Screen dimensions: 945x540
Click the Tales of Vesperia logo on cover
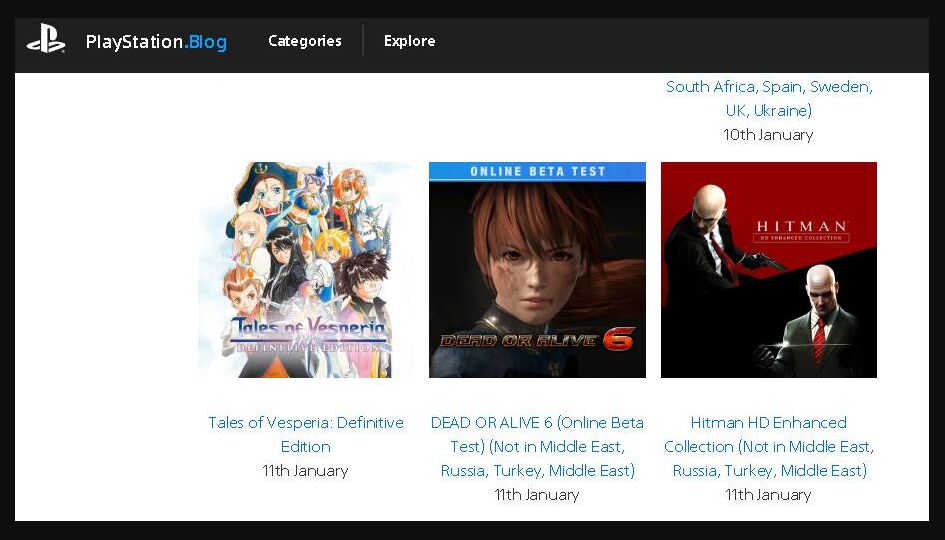(308, 334)
